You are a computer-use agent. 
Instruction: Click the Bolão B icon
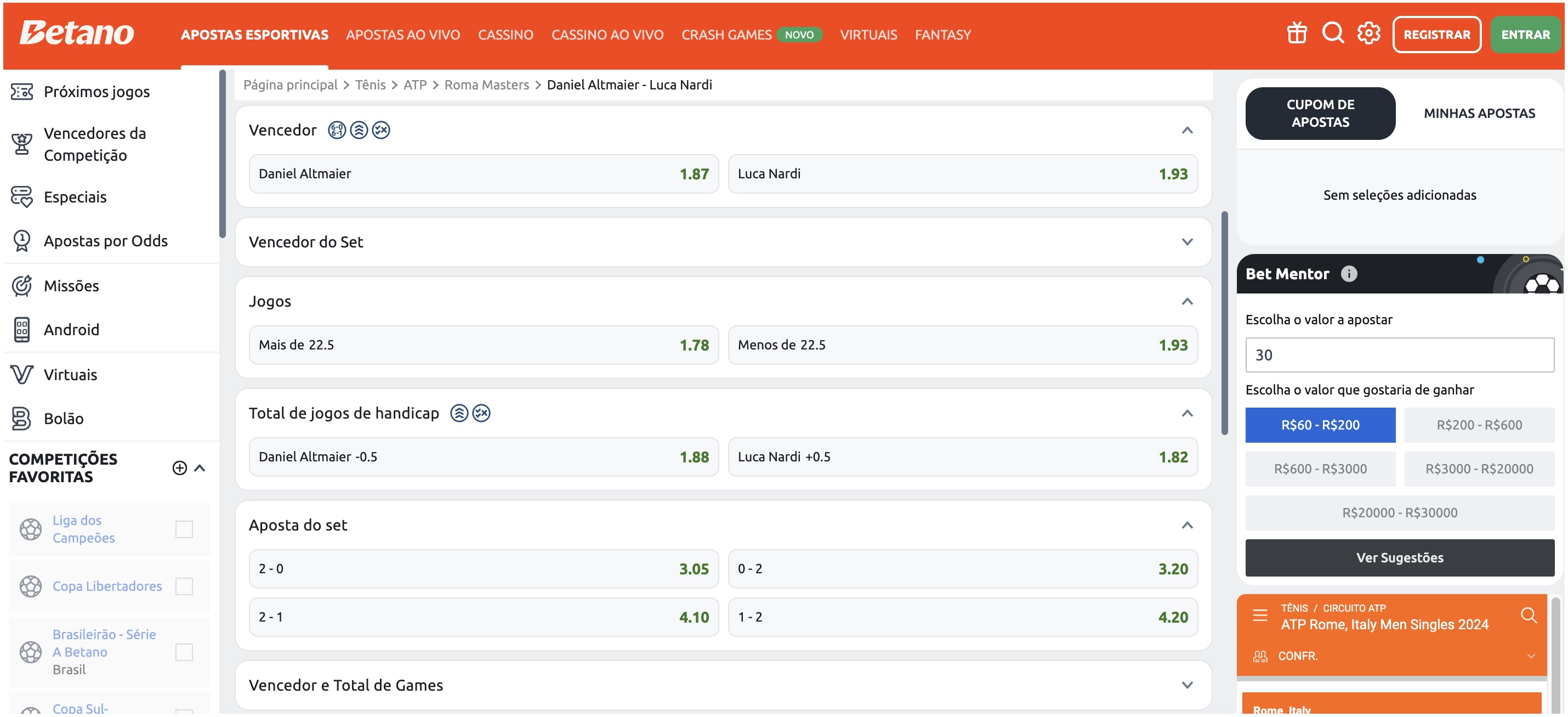click(22, 419)
